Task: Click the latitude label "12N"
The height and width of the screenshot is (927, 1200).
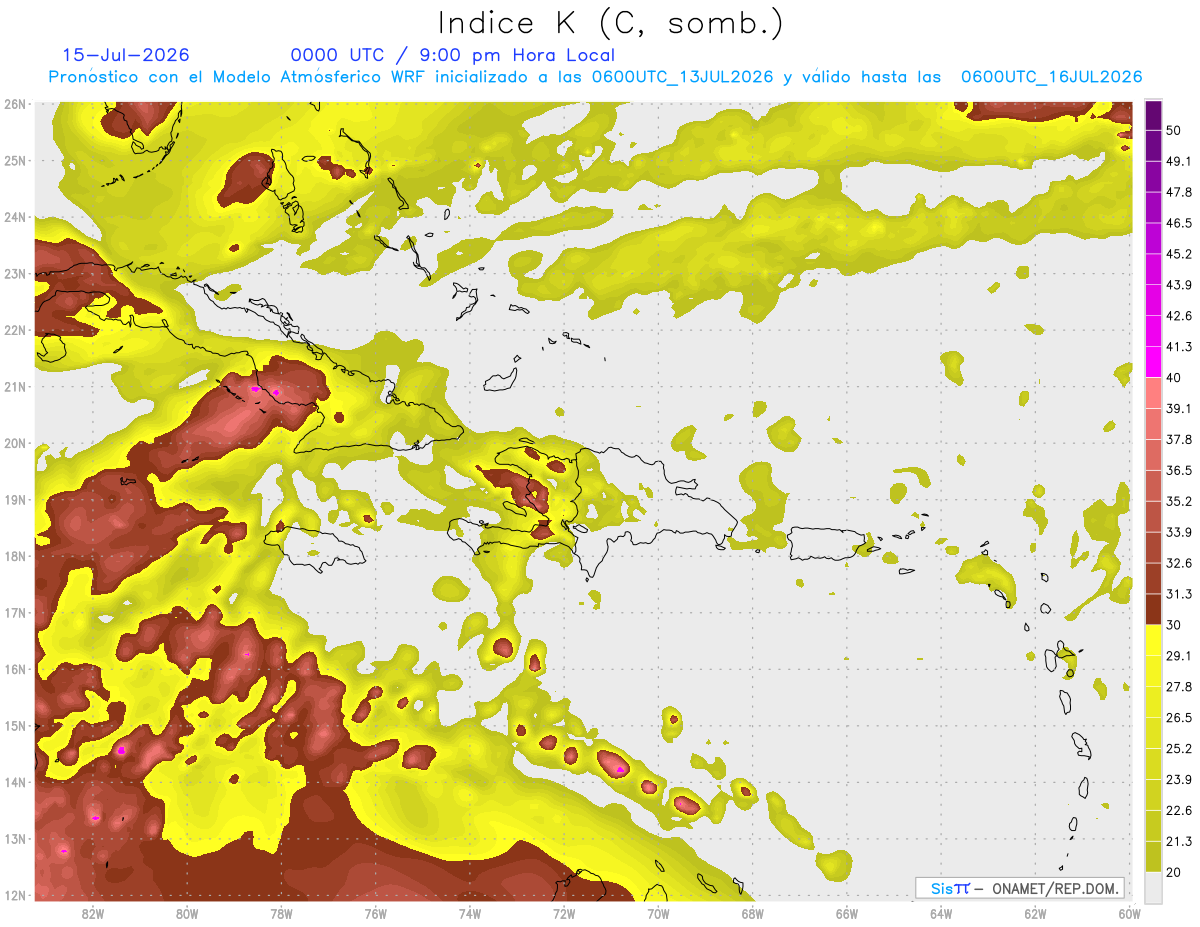Action: pyautogui.click(x=15, y=895)
